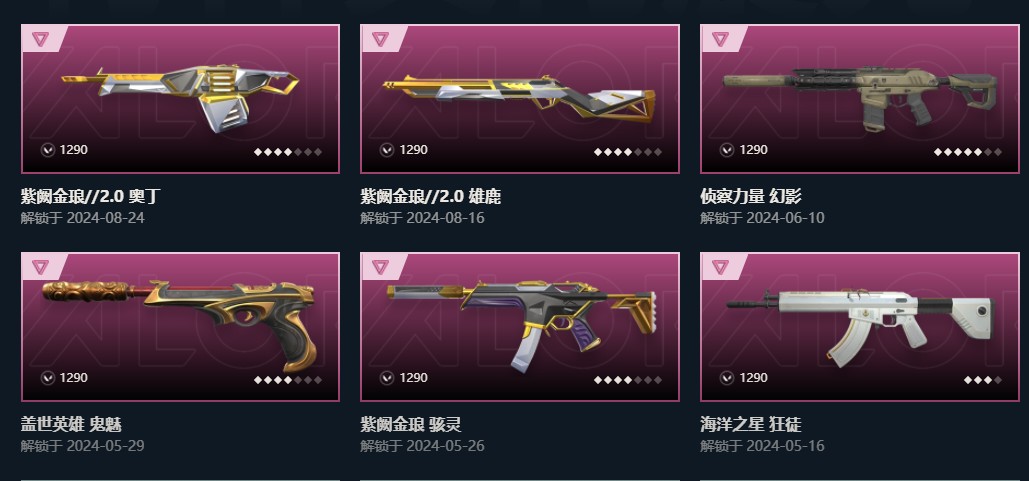Click the 1290 price on the 雄鹿 card
1029x481 pixels.
coord(413,150)
